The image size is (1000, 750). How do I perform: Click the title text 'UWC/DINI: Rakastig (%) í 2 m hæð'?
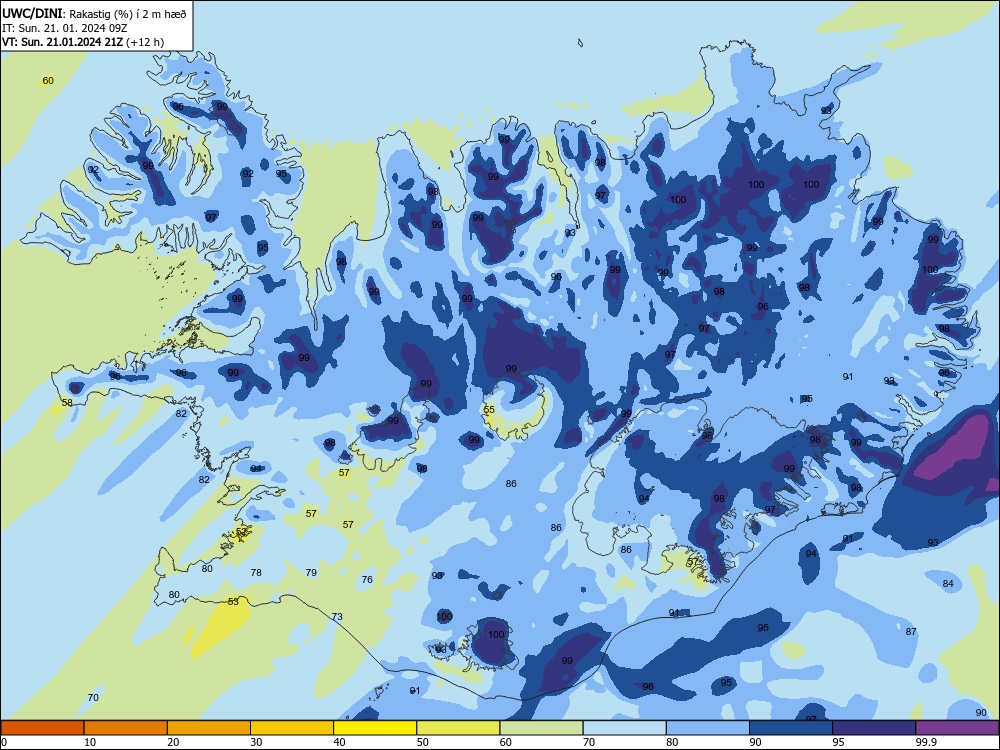94,13
